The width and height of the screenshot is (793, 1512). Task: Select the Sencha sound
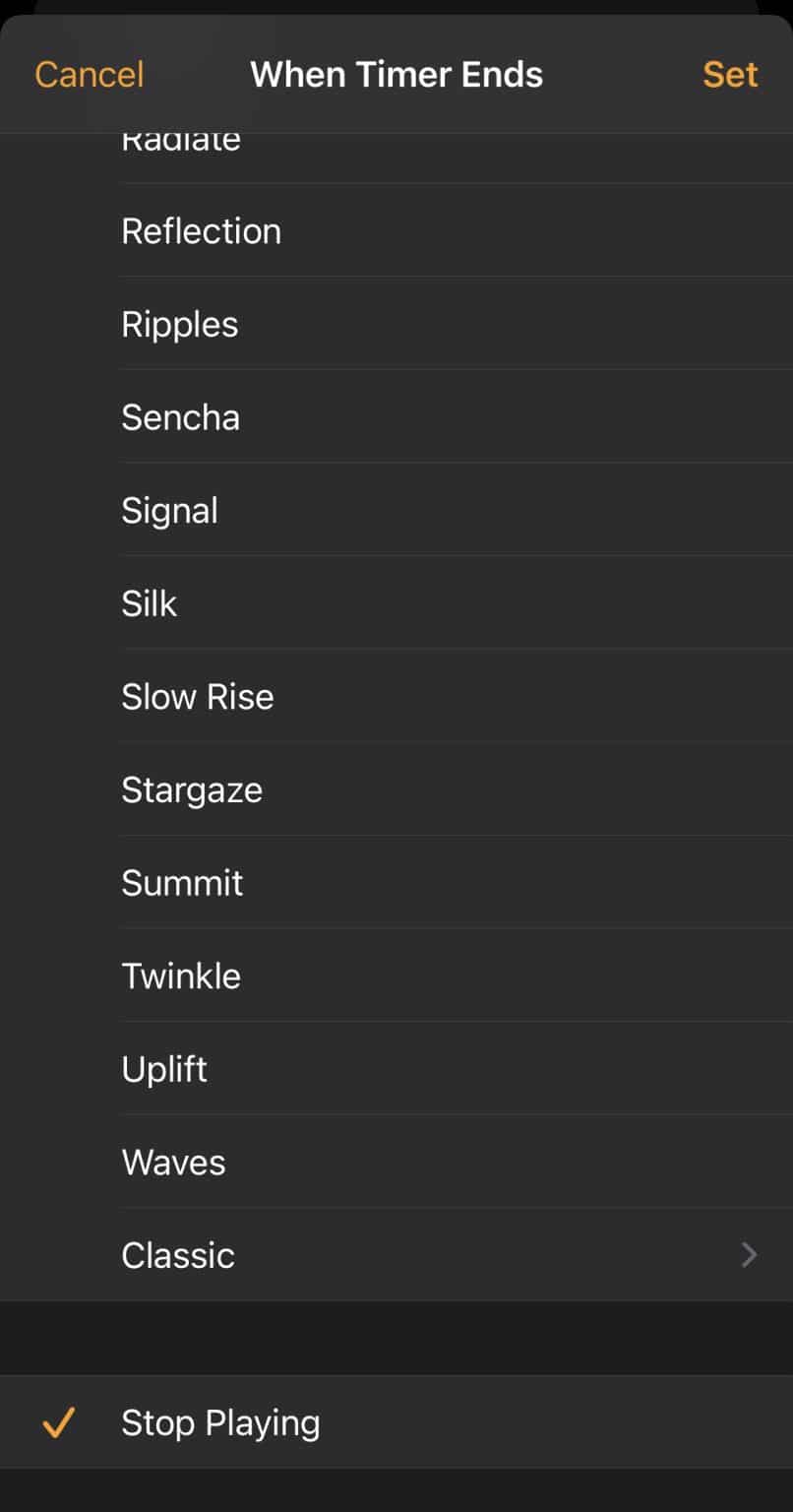click(x=181, y=417)
